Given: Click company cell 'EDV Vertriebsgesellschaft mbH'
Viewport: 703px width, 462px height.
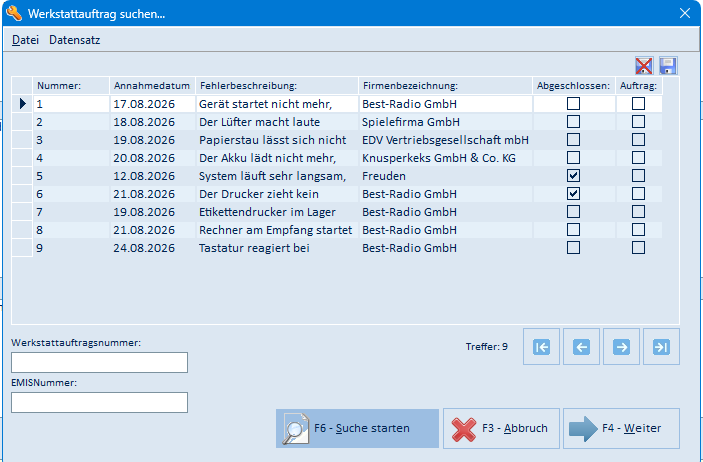Looking at the screenshot, I should [x=445, y=139].
